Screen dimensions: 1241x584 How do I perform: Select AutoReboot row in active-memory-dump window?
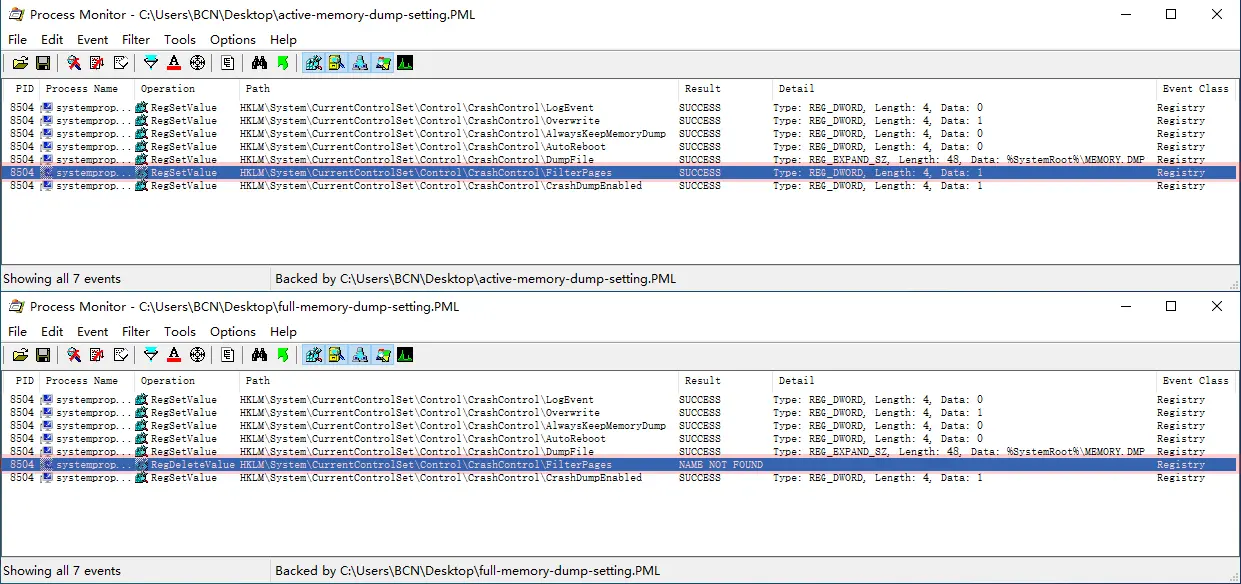click(620, 147)
